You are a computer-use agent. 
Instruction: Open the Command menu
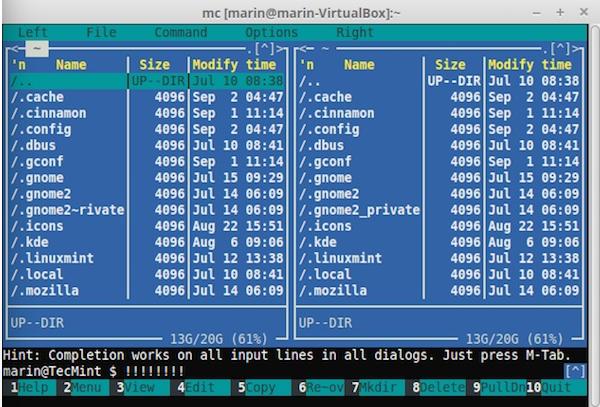click(x=181, y=32)
